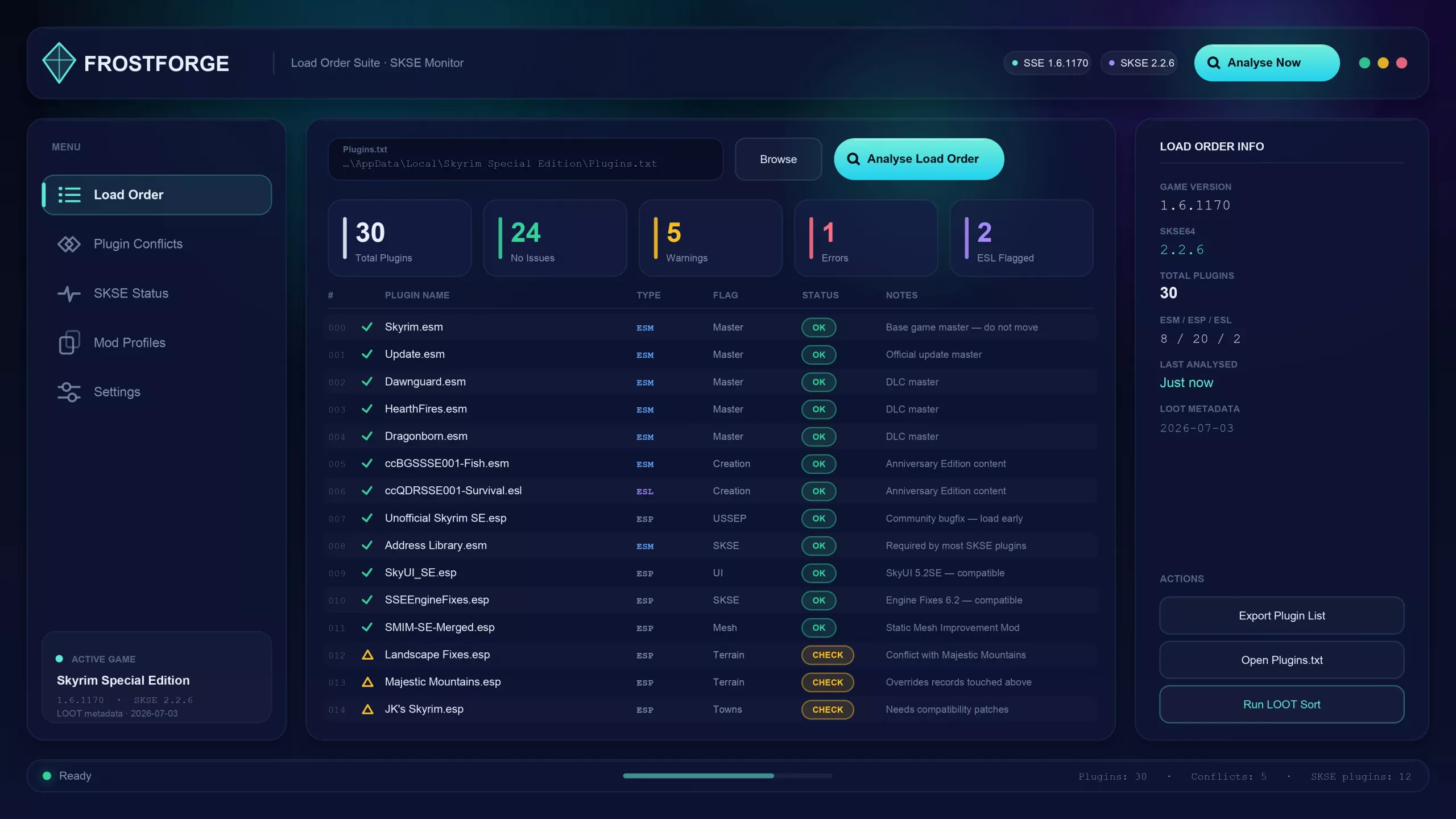Switch to Mod Profiles
The width and height of the screenshot is (1456, 819).
[157, 342]
